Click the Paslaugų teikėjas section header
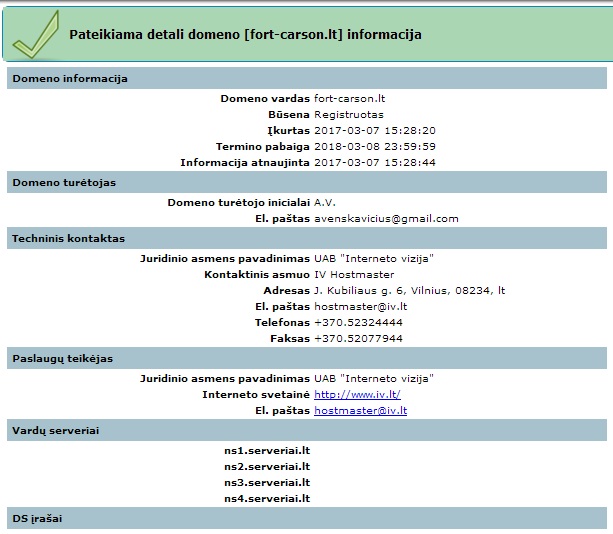 coord(307,358)
